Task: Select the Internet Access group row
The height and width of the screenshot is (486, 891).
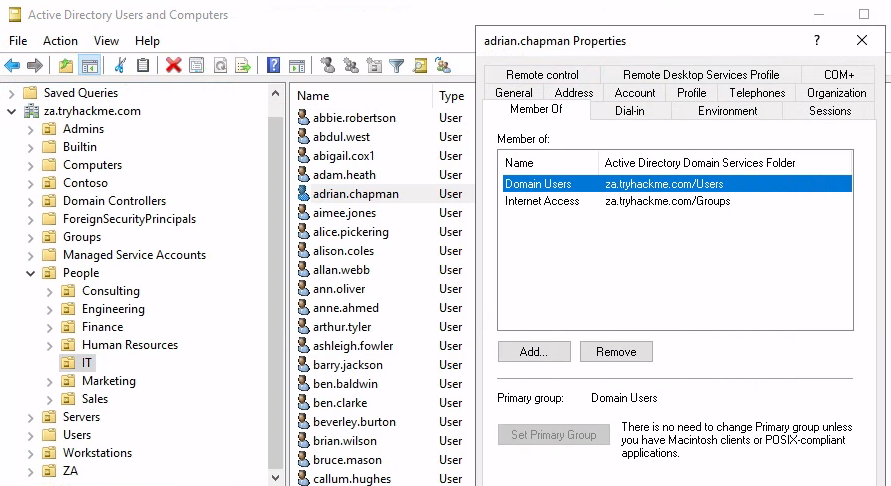Action: [x=542, y=201]
